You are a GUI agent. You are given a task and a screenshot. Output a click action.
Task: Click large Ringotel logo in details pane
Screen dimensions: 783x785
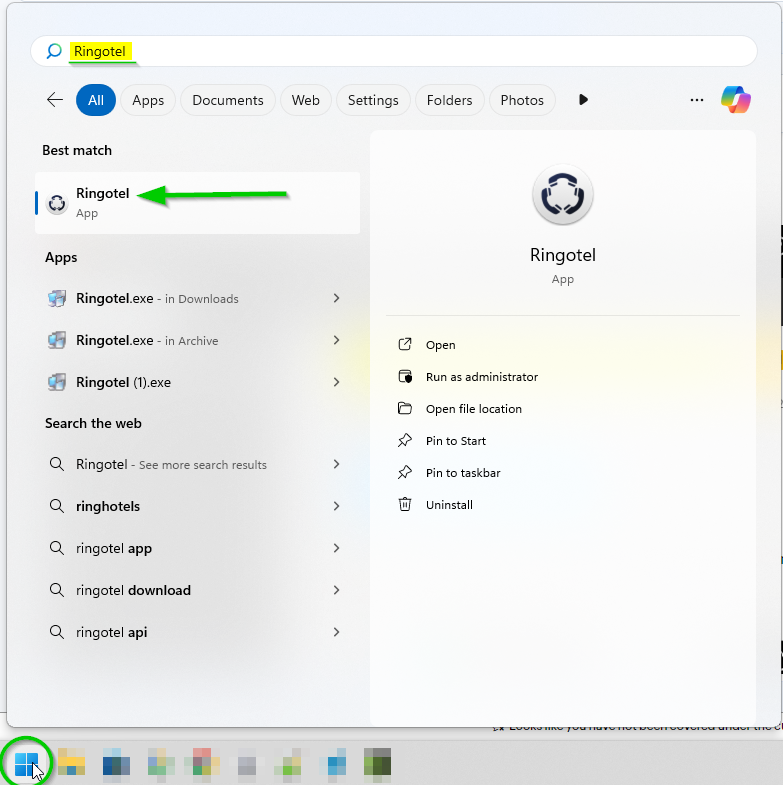click(563, 195)
